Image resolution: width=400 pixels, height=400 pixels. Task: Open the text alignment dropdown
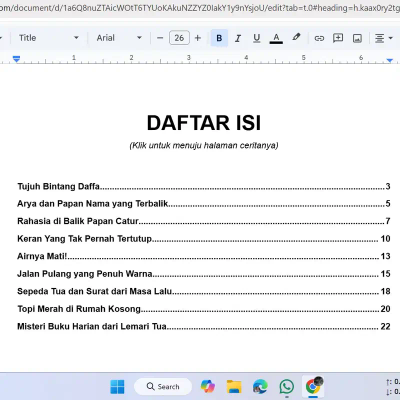[383, 38]
